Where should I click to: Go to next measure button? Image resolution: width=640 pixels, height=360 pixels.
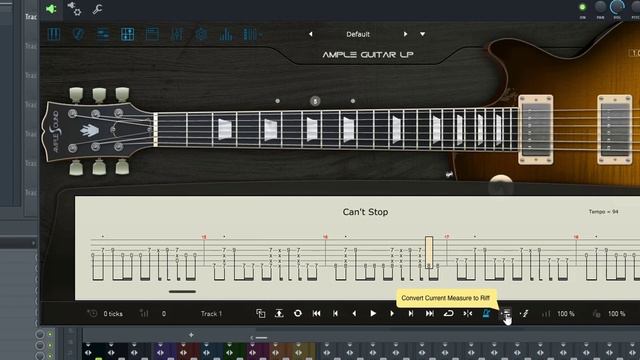tap(411, 313)
